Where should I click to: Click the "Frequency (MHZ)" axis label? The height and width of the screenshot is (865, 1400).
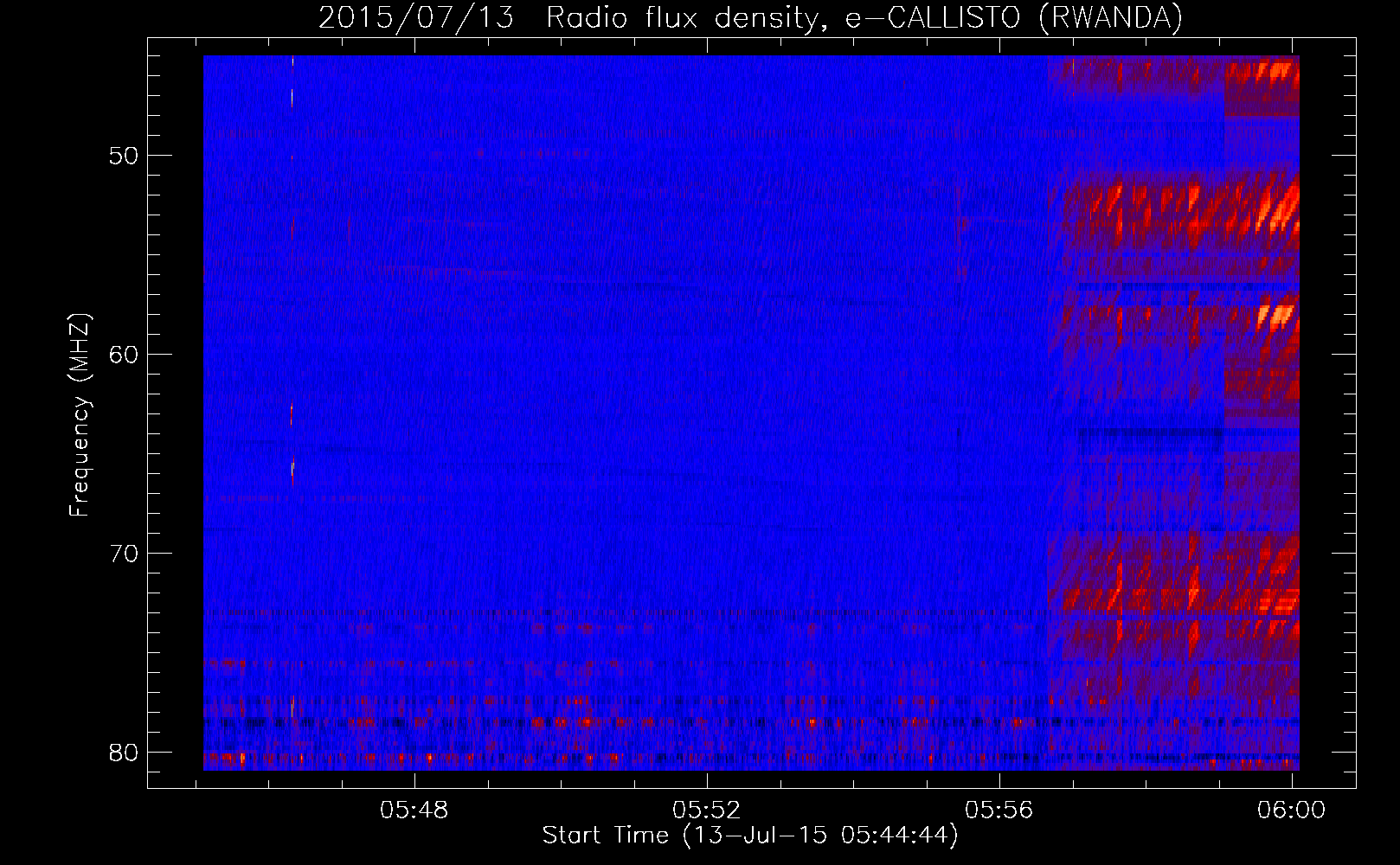tap(80, 415)
